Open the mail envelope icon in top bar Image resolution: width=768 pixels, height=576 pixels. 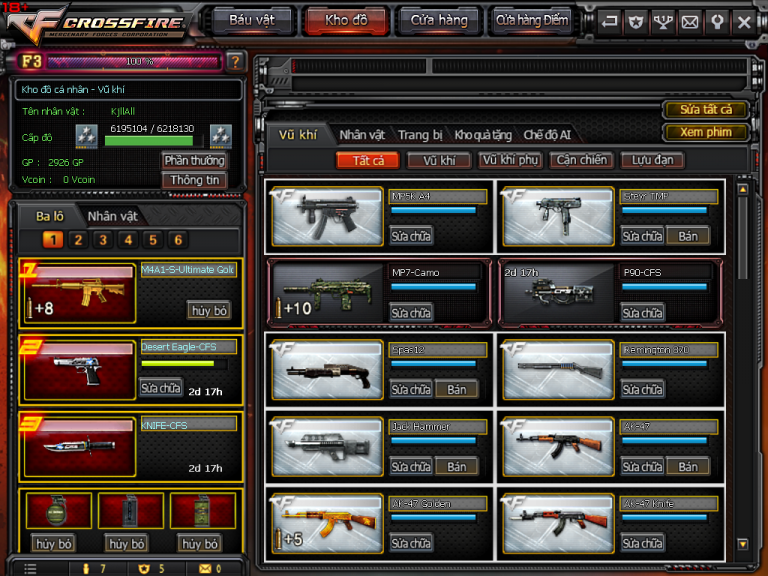coord(690,21)
